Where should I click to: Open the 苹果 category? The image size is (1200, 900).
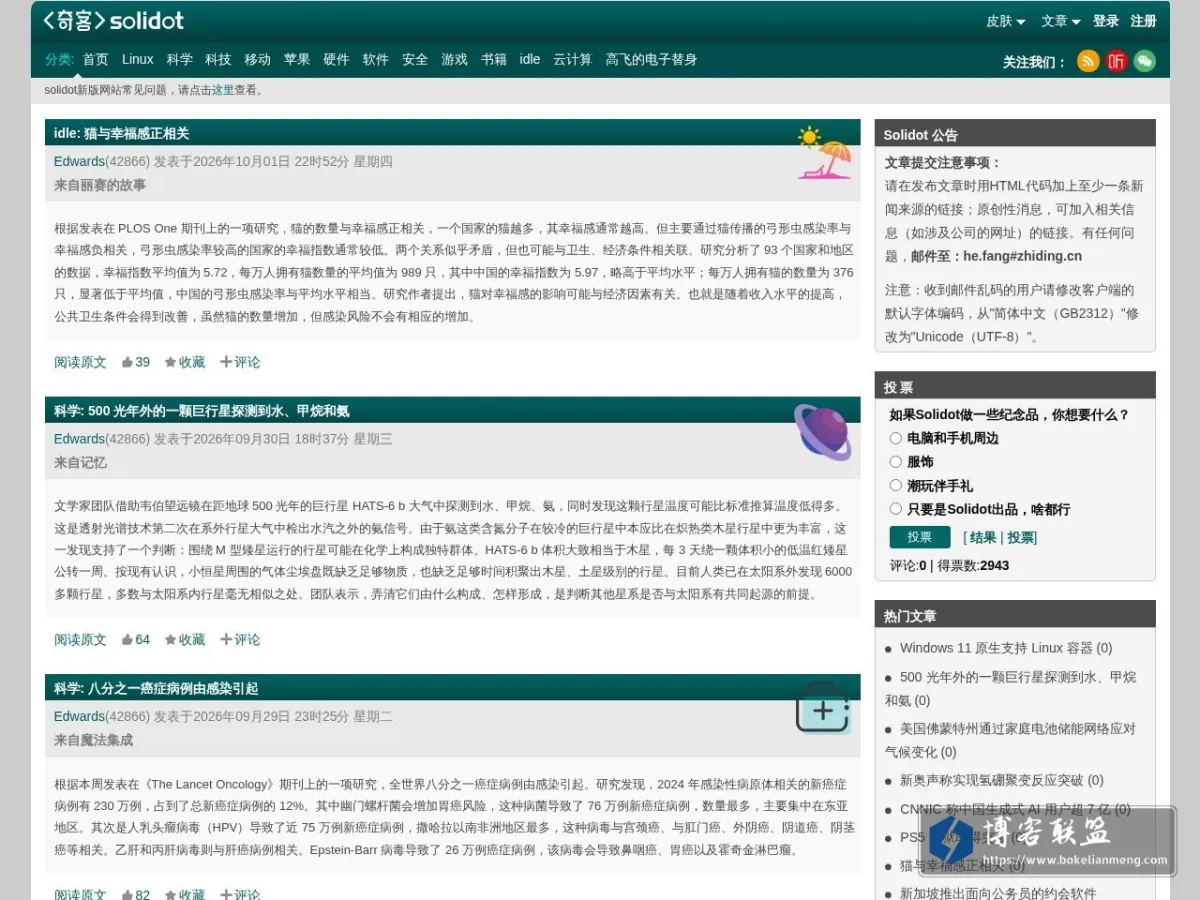[x=297, y=59]
